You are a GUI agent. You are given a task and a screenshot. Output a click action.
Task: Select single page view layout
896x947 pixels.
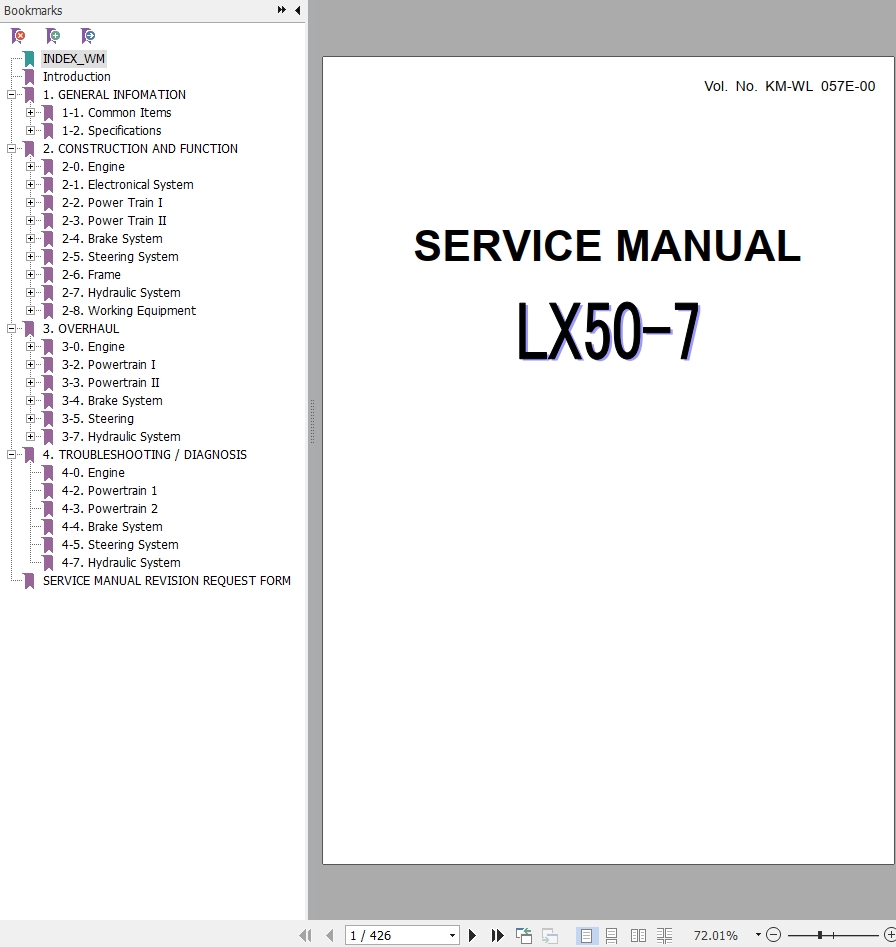(586, 936)
